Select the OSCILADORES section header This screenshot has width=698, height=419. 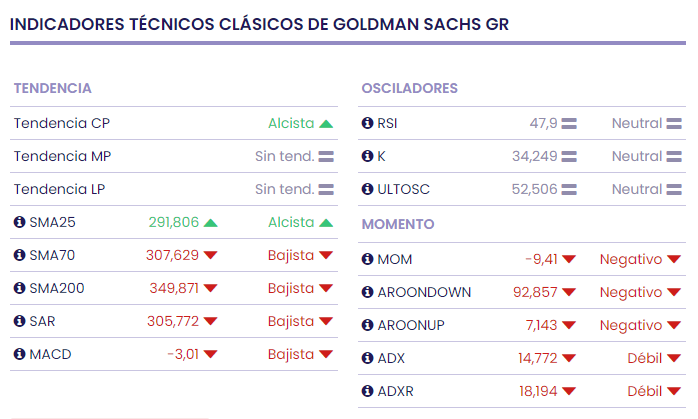tap(409, 88)
